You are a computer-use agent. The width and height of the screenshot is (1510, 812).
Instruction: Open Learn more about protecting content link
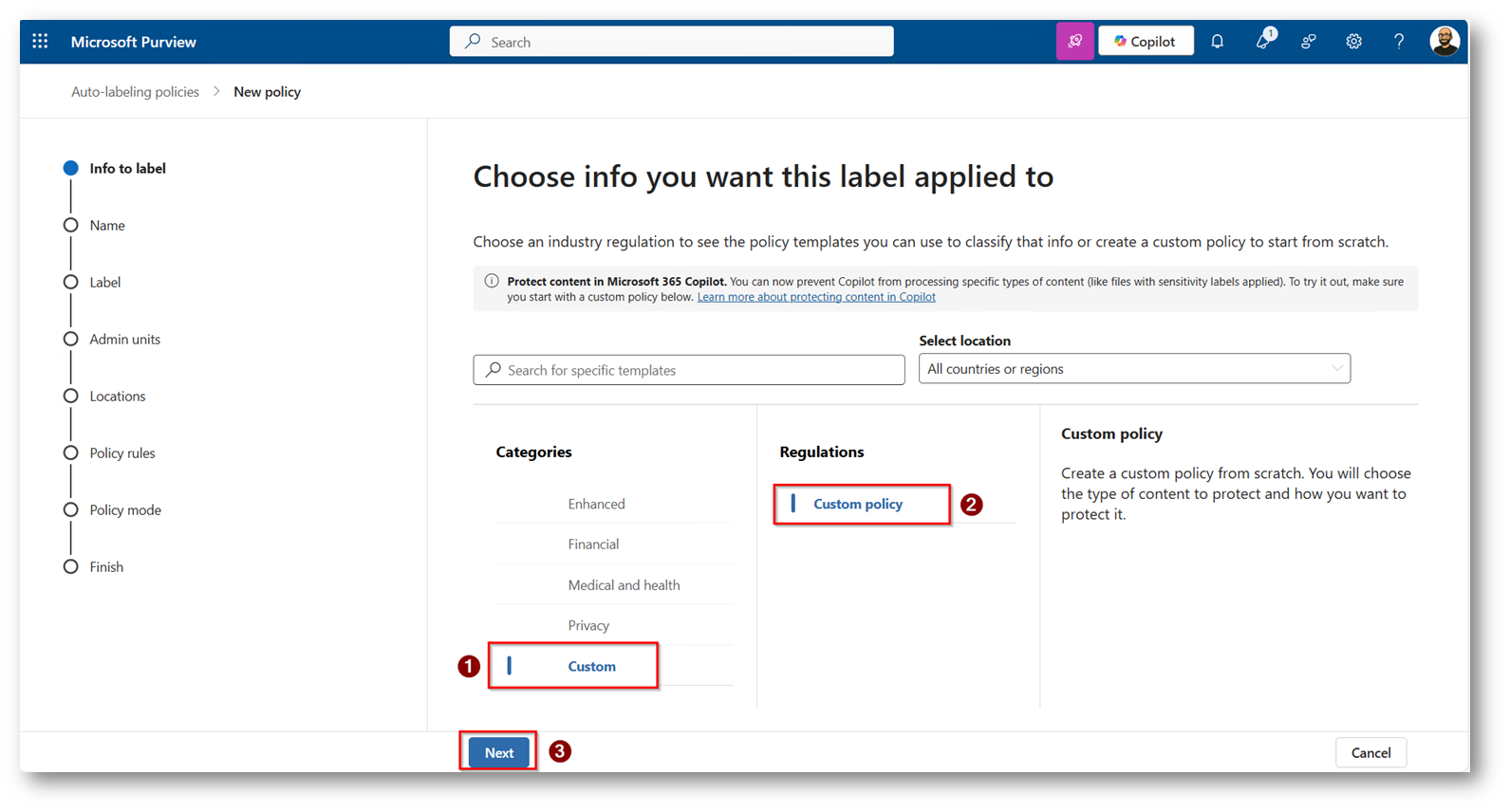point(816,297)
